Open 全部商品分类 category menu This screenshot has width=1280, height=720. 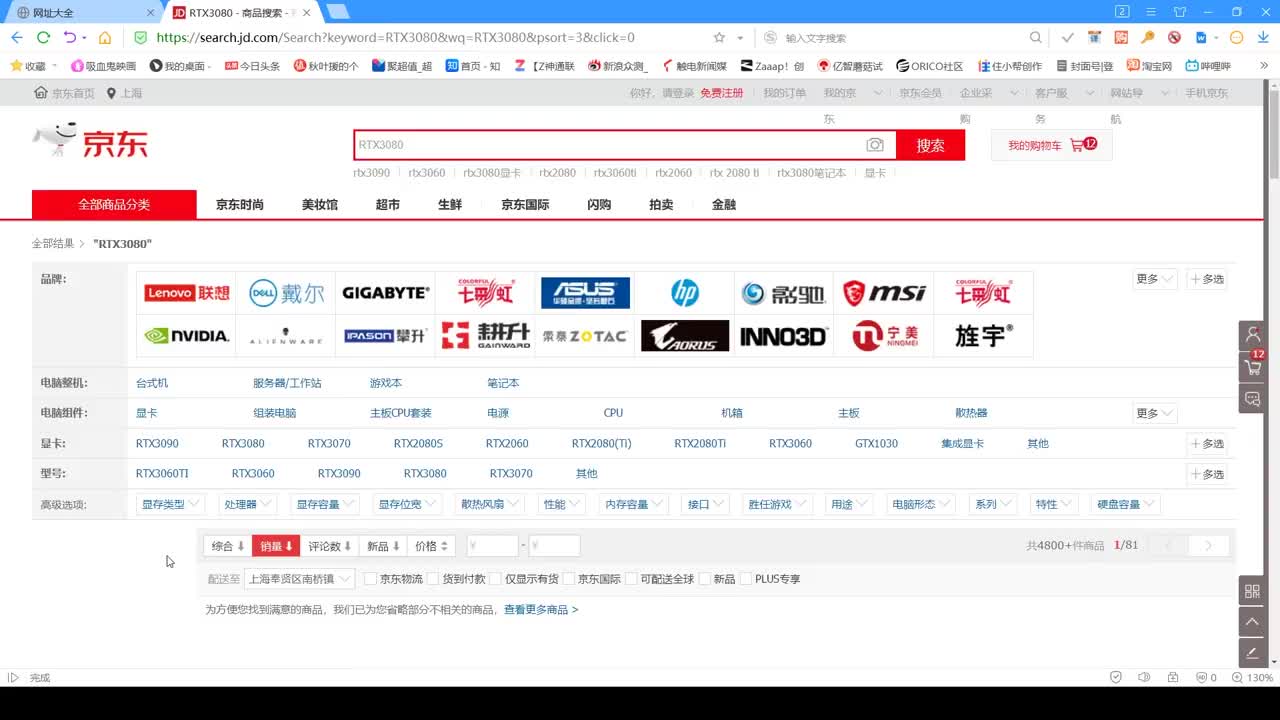coord(114,204)
